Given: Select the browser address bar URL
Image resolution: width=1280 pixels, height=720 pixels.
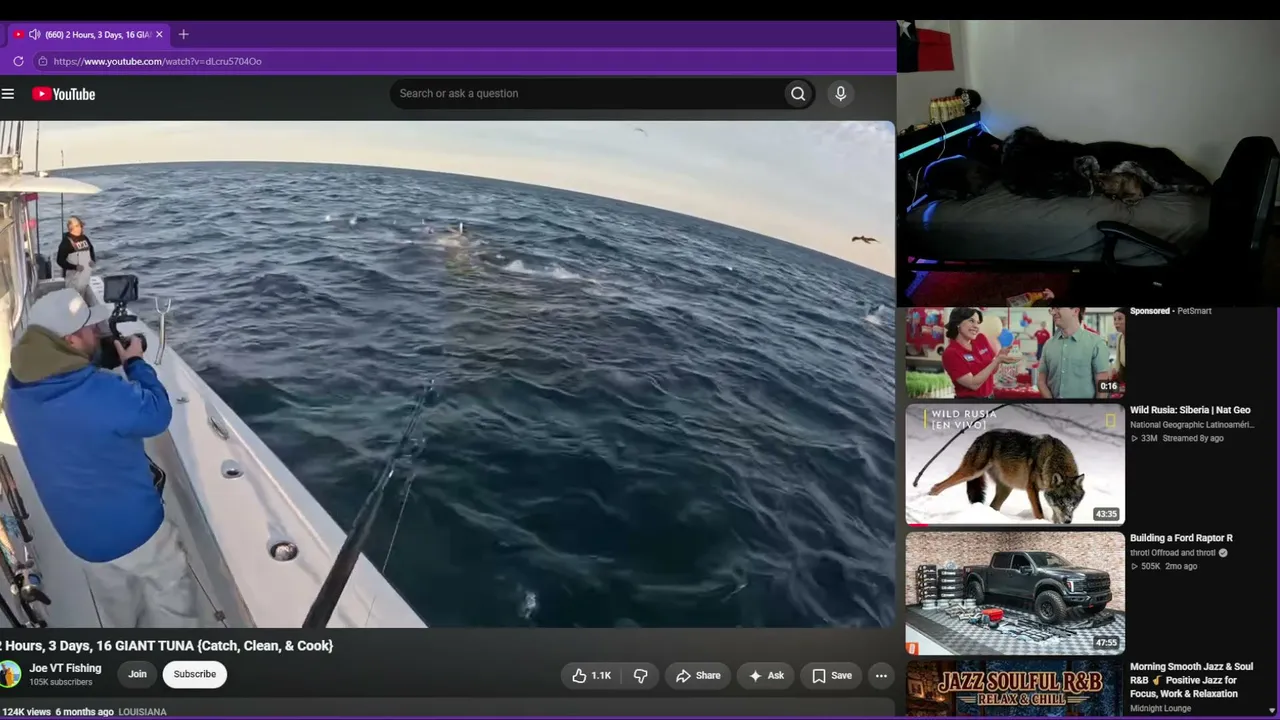Looking at the screenshot, I should tap(158, 61).
